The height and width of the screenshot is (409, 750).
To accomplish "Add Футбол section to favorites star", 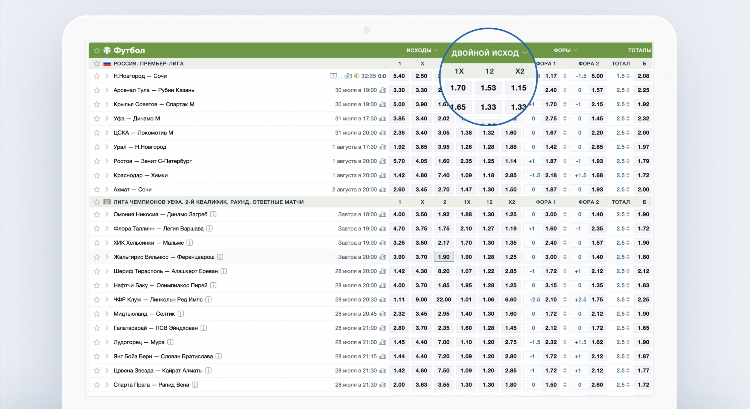I will click(x=97, y=50).
